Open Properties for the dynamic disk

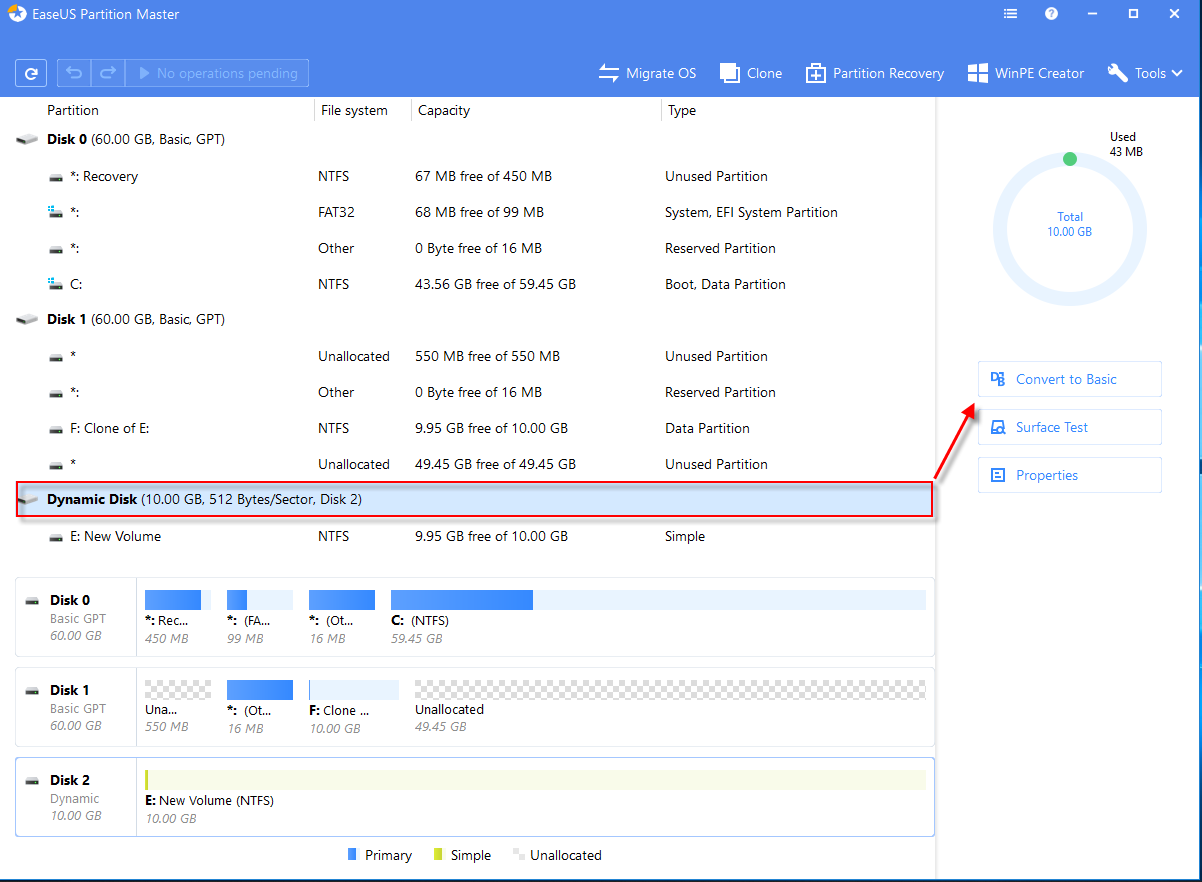(x=1069, y=475)
